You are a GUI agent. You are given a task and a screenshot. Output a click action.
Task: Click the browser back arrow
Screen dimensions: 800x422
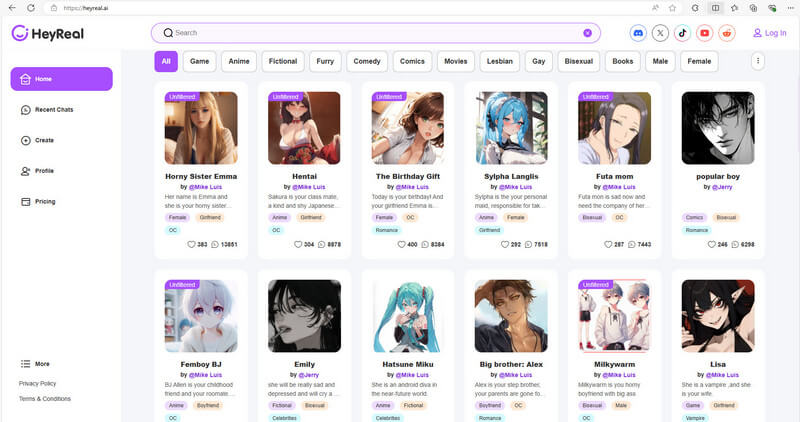pyautogui.click(x=12, y=8)
